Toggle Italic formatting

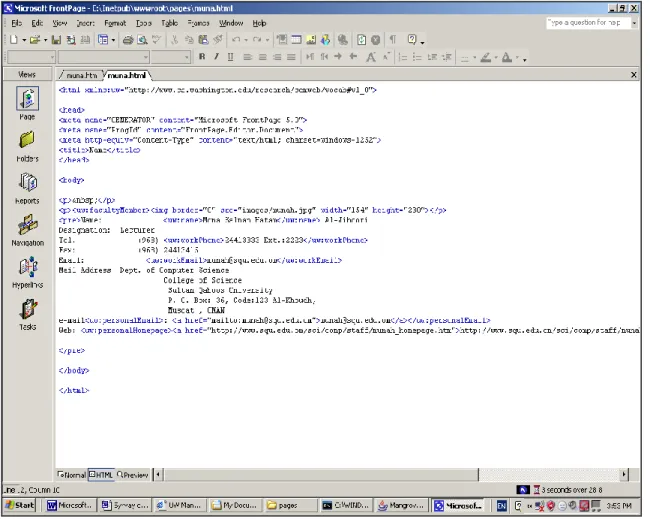[216, 57]
